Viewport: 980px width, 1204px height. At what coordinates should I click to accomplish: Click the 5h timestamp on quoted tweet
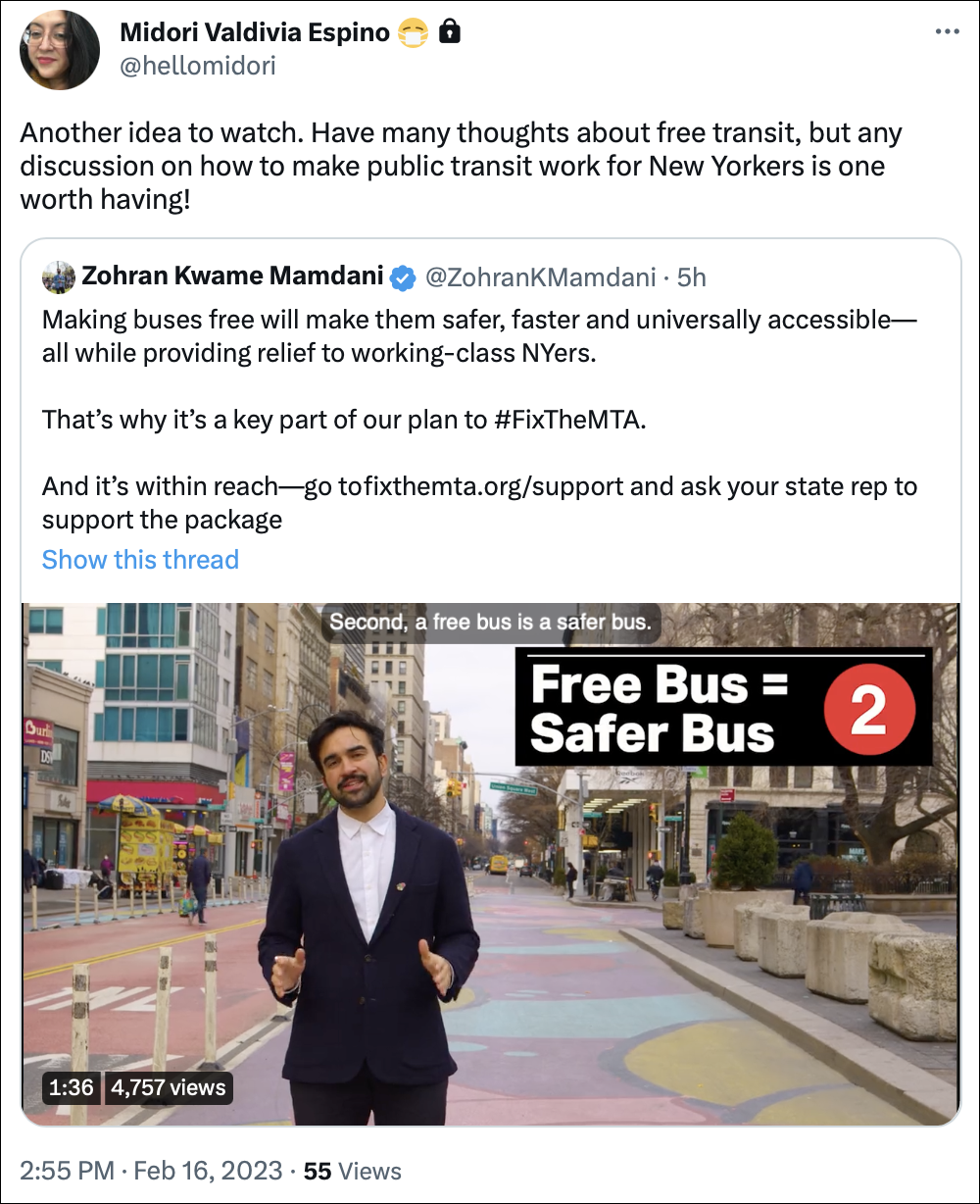coord(691,277)
